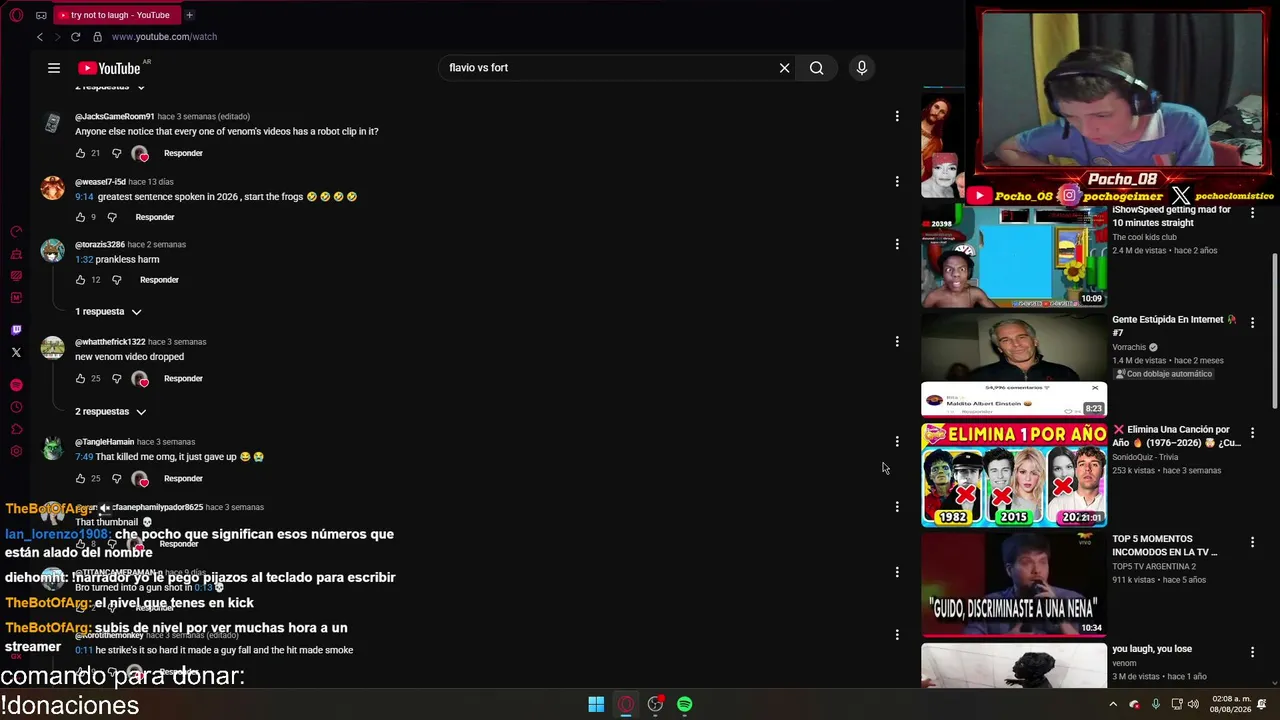The image size is (1280, 720).
Task: Go to the YouTube home logo
Action: tap(110, 68)
